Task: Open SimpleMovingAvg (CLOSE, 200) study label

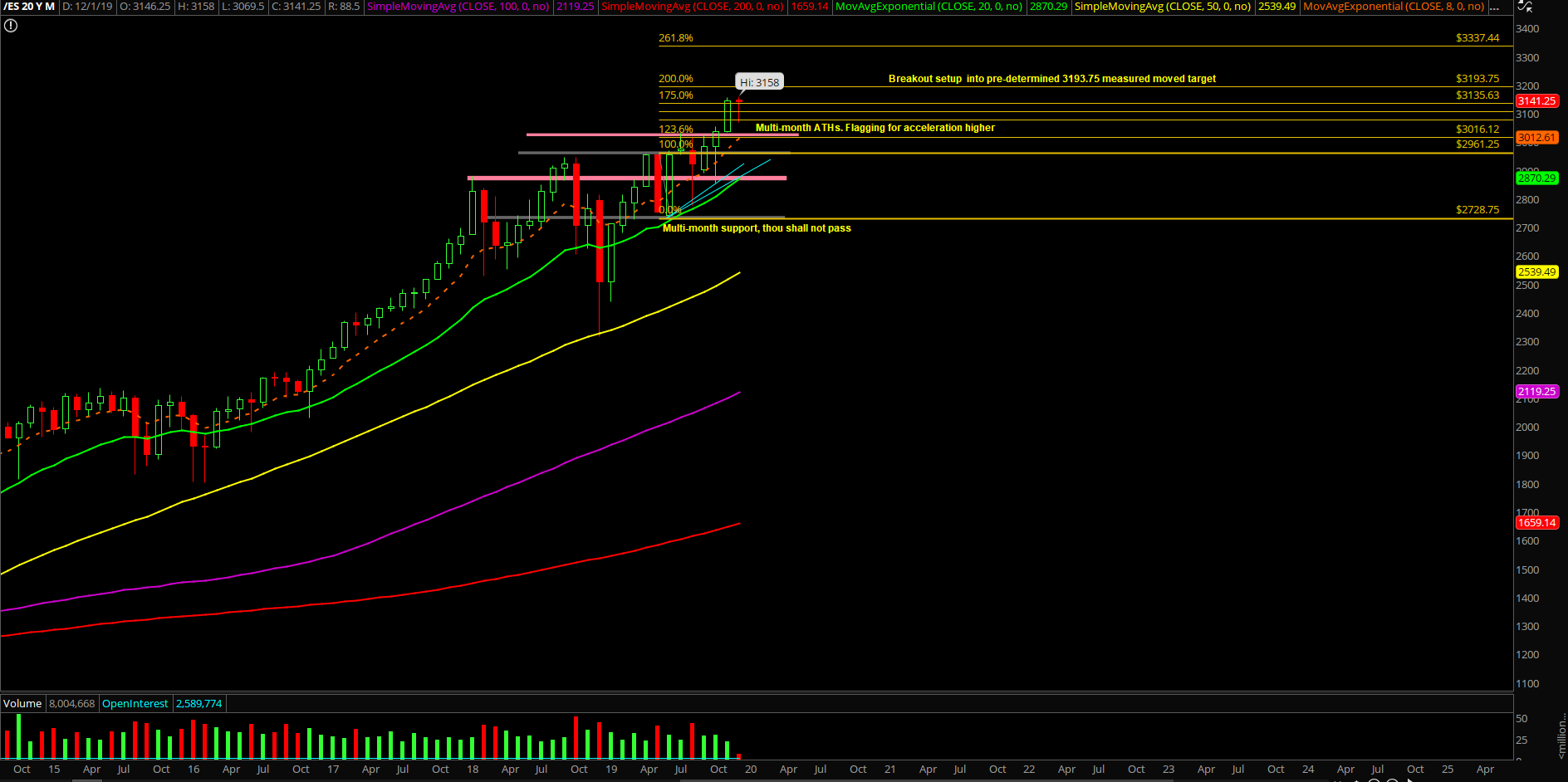Action: click(x=692, y=7)
